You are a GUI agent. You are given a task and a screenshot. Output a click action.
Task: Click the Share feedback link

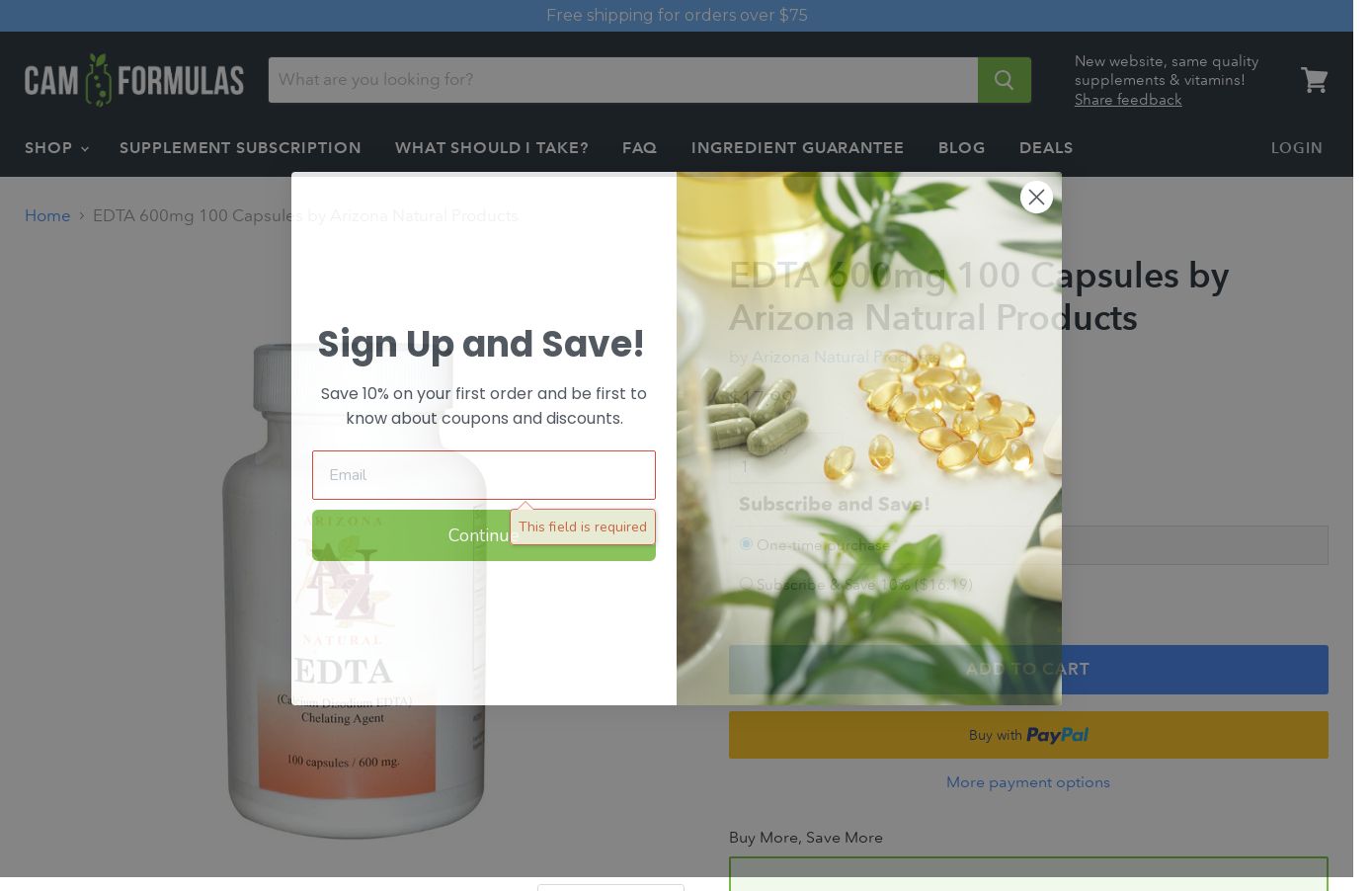pos(1128,100)
